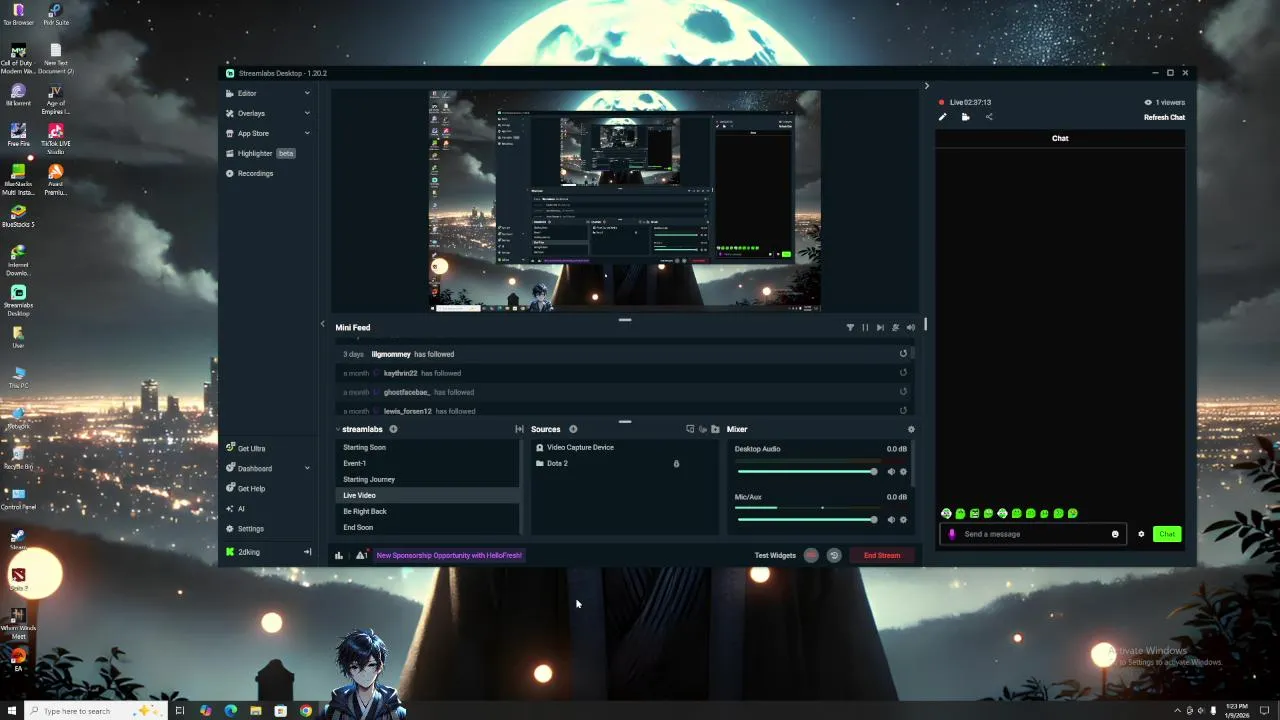The image size is (1280, 720).
Task: Edit stream info with pencil icon
Action: pos(942,117)
